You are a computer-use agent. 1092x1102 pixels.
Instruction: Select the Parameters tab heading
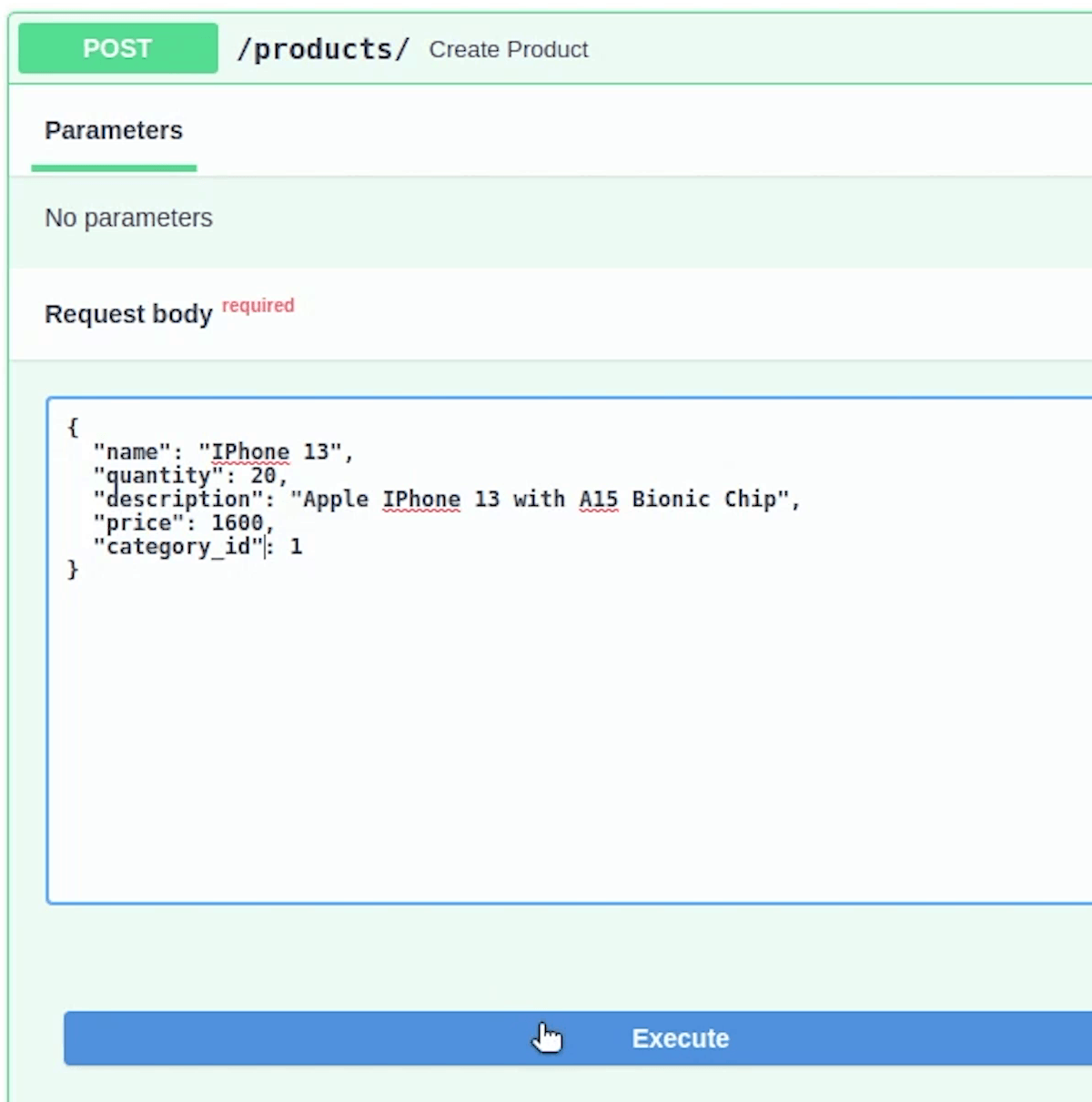pyautogui.click(x=114, y=130)
